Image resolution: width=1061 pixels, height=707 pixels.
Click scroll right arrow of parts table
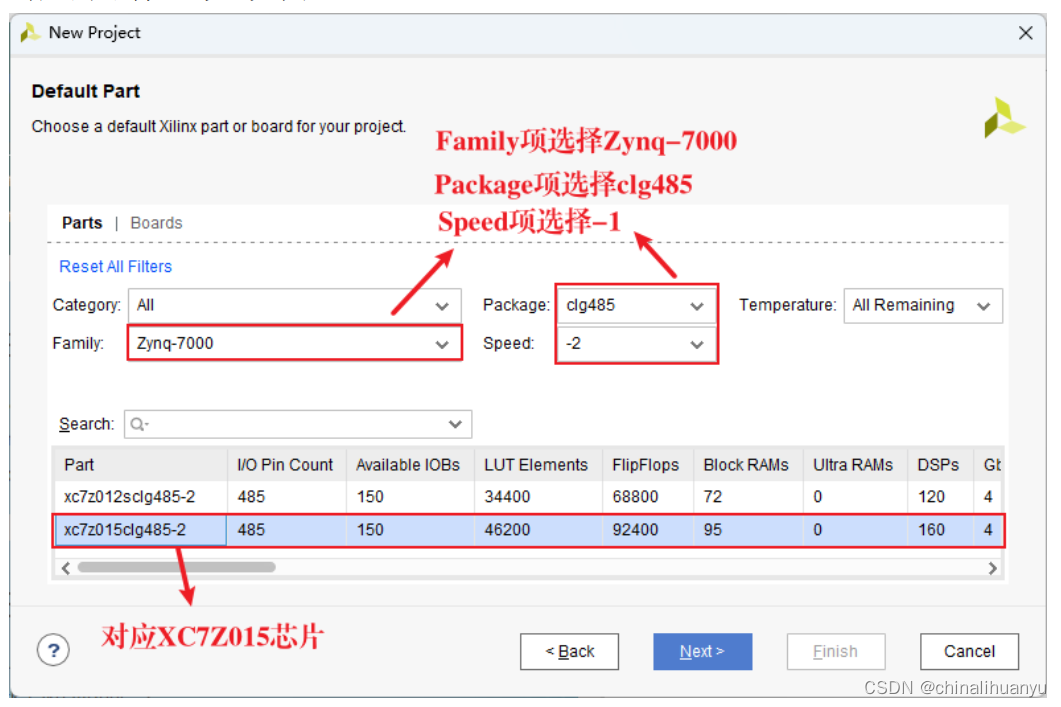(x=992, y=568)
